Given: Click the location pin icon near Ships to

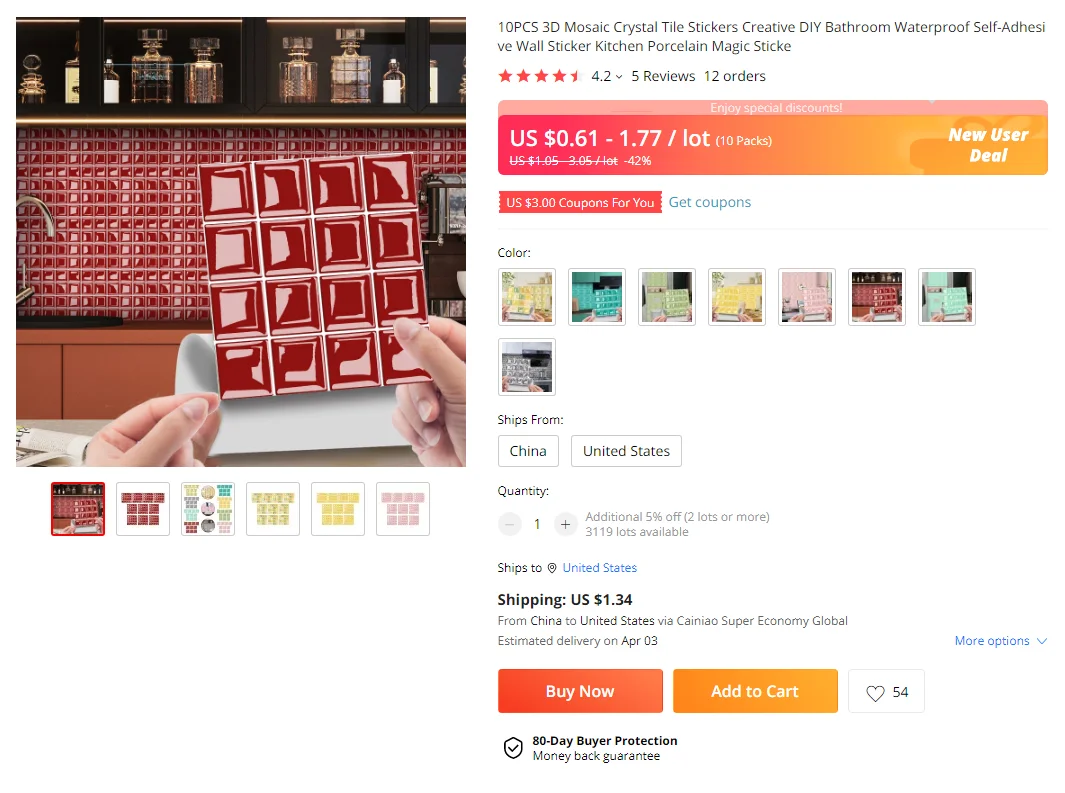Looking at the screenshot, I should click(552, 568).
